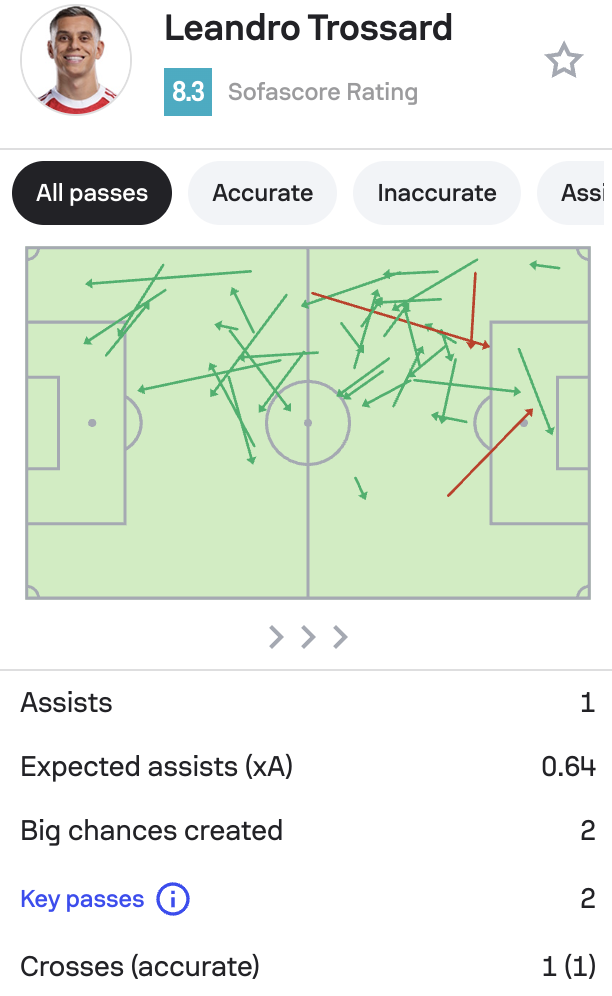612x996 pixels.
Task: Open the Key passes info icon
Action: (x=173, y=899)
